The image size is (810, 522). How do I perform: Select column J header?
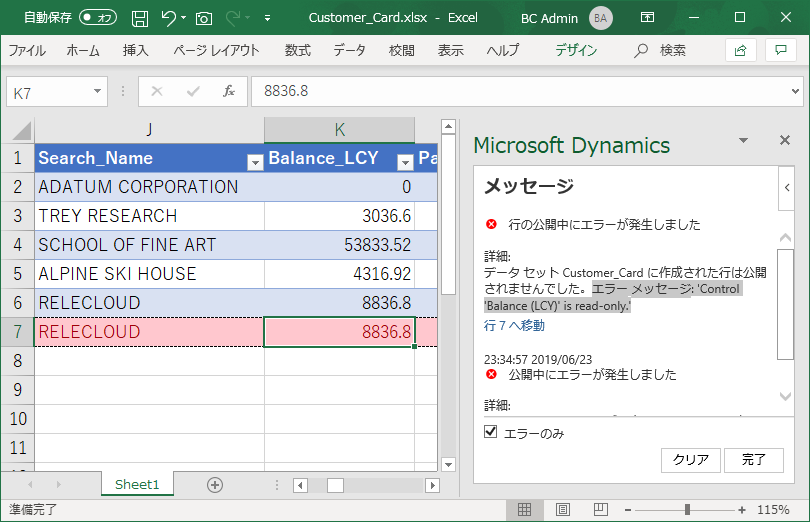click(x=149, y=130)
